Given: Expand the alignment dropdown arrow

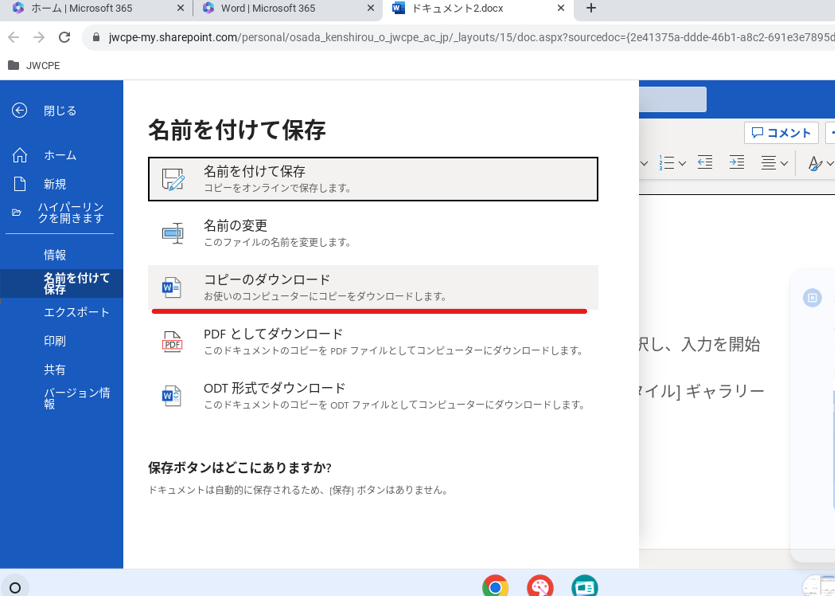Looking at the screenshot, I should click(x=783, y=163).
